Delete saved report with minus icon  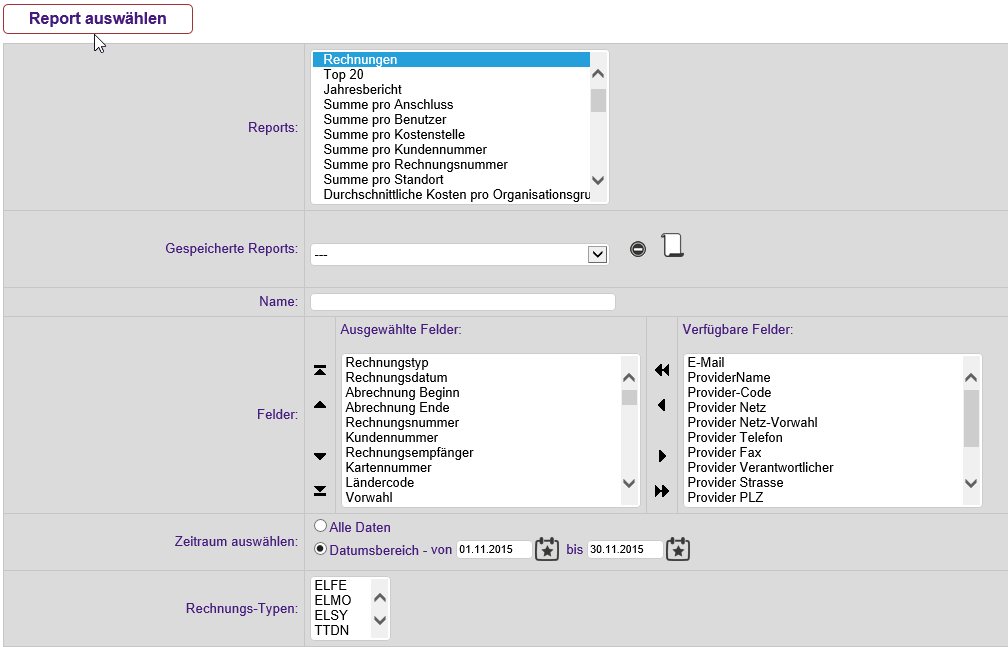point(638,249)
